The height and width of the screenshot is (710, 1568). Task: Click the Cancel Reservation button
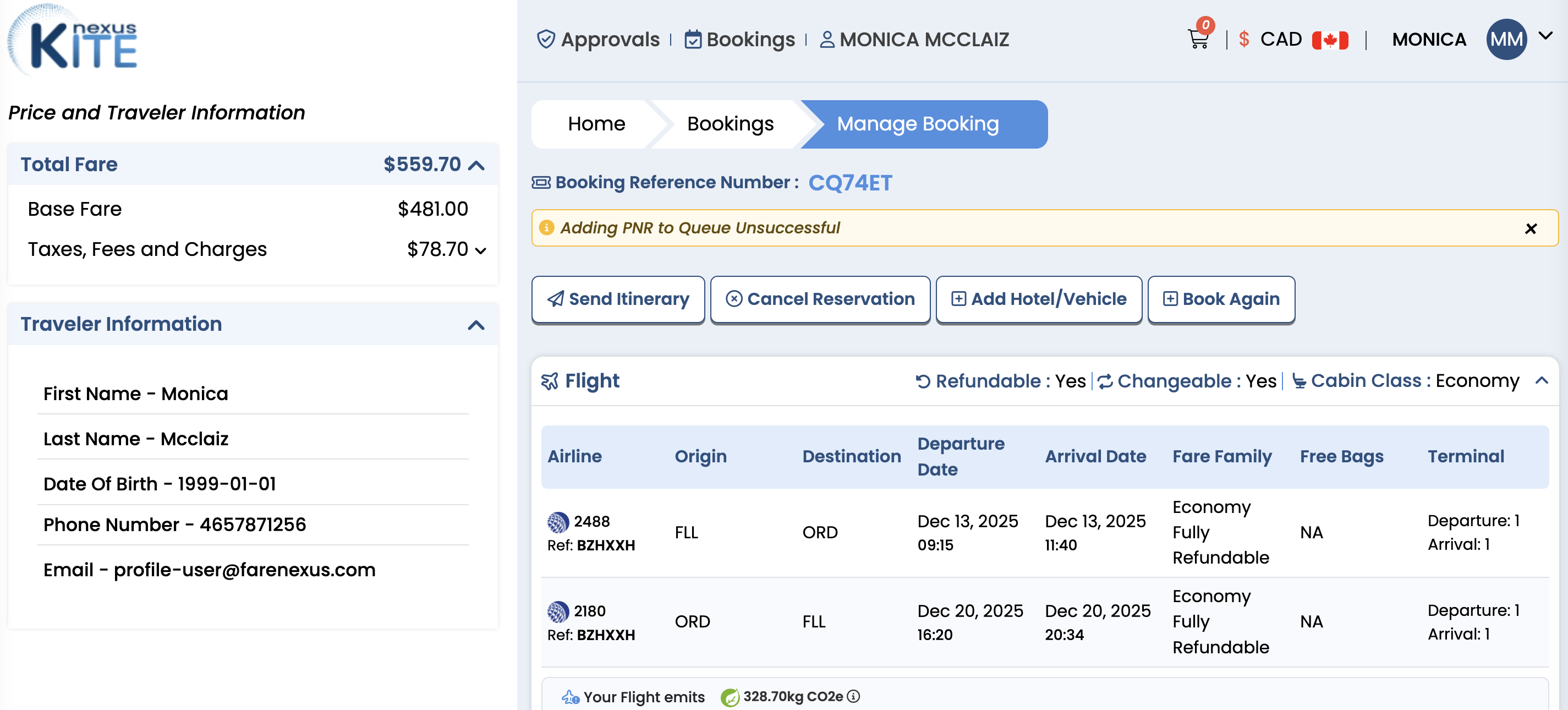tap(820, 299)
